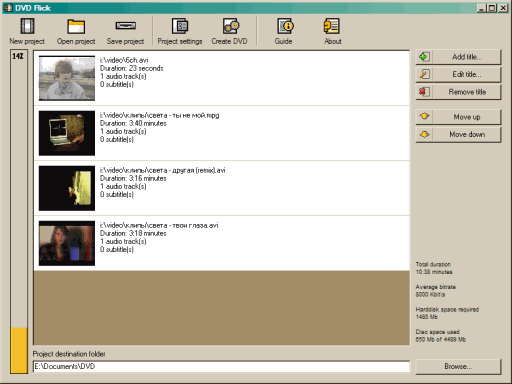This screenshot has width=512, height=384.
Task: Select the 'ты не мой.mpg' title thumbnail
Action: point(67,133)
